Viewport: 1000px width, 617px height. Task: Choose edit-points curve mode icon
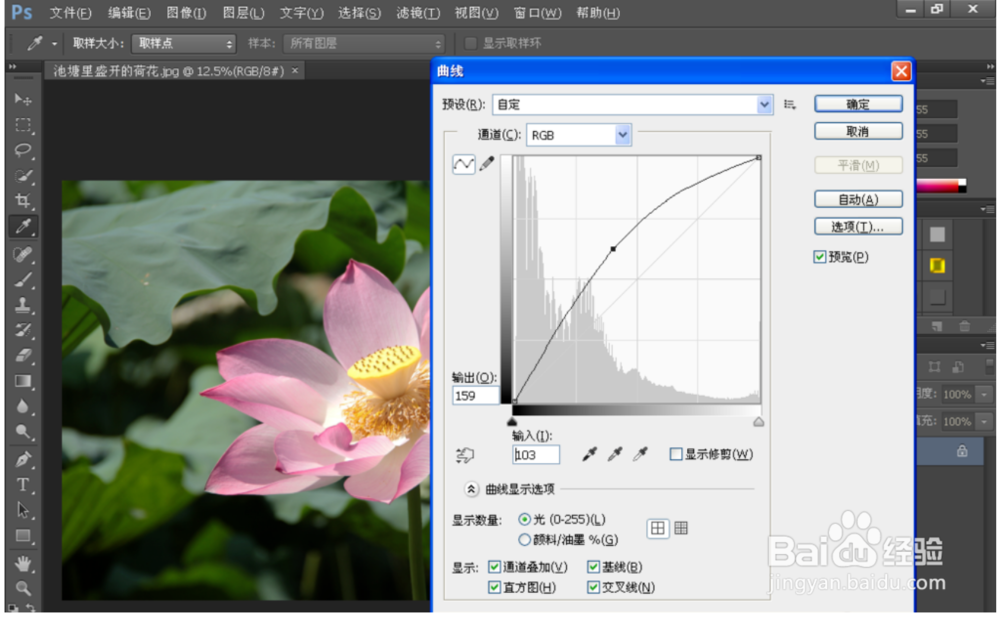pyautogui.click(x=464, y=165)
